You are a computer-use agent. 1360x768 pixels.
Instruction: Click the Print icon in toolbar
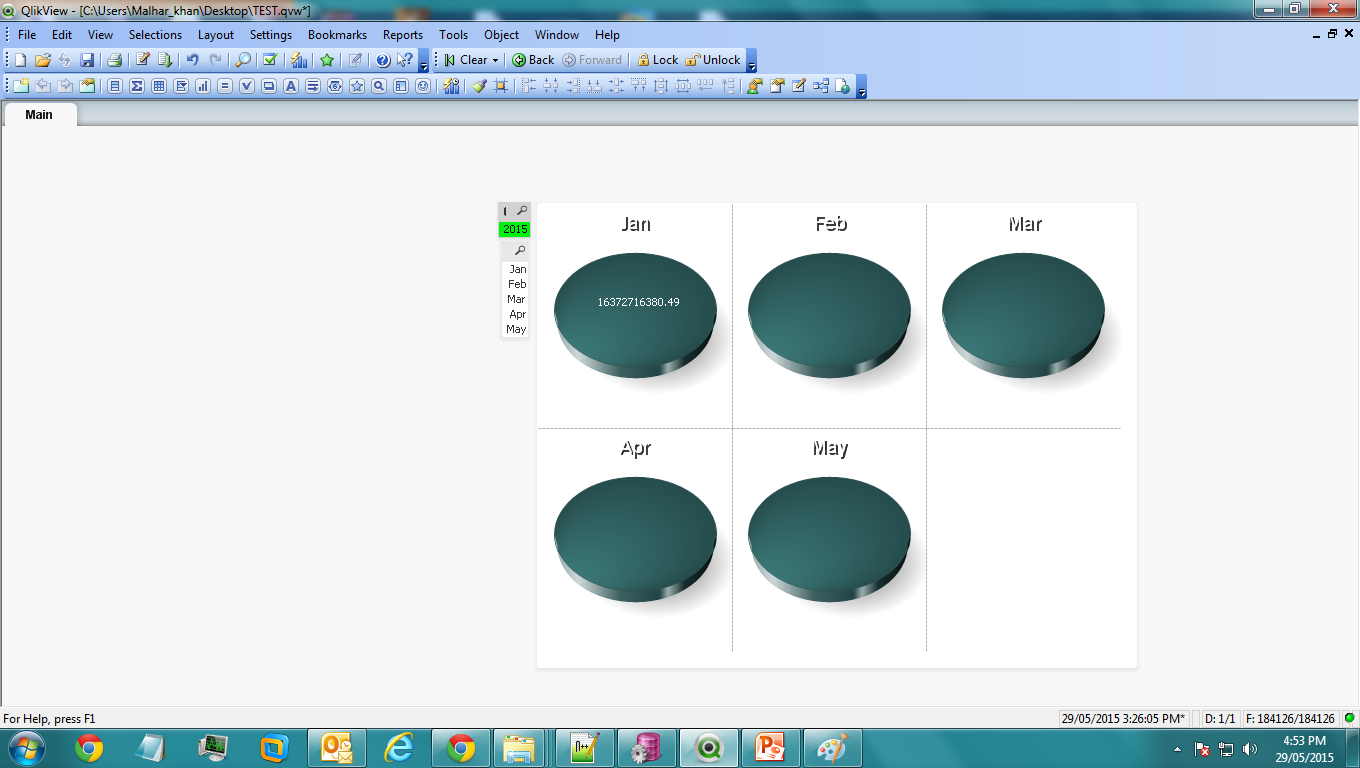(114, 60)
